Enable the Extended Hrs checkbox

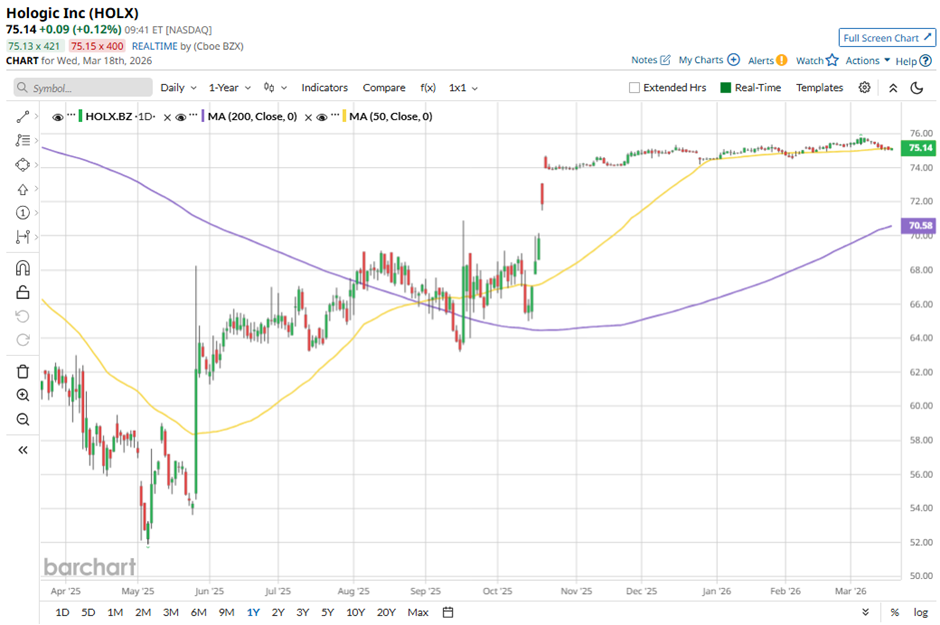click(x=634, y=87)
